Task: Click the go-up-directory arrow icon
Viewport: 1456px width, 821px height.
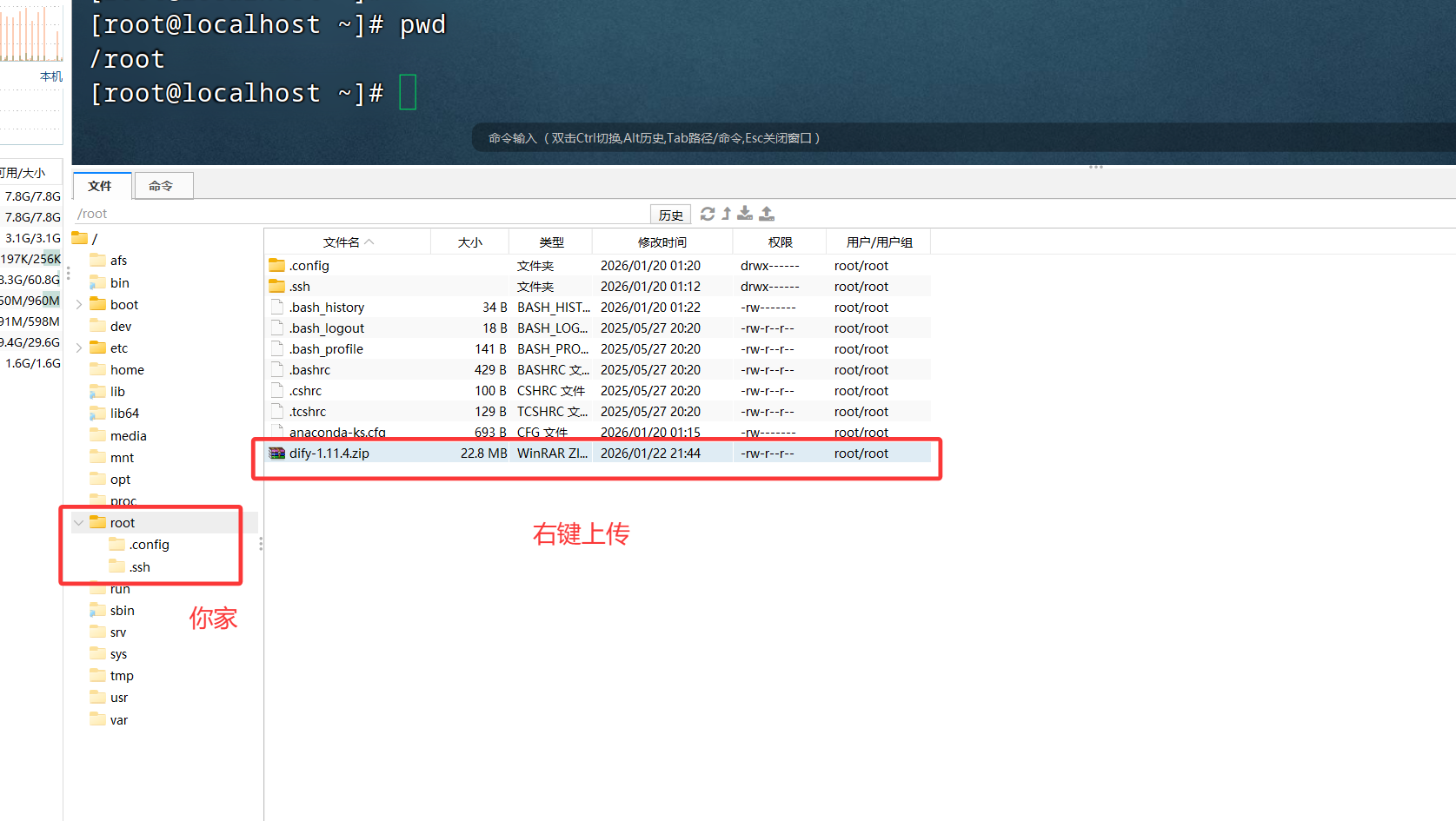Action: tap(727, 214)
